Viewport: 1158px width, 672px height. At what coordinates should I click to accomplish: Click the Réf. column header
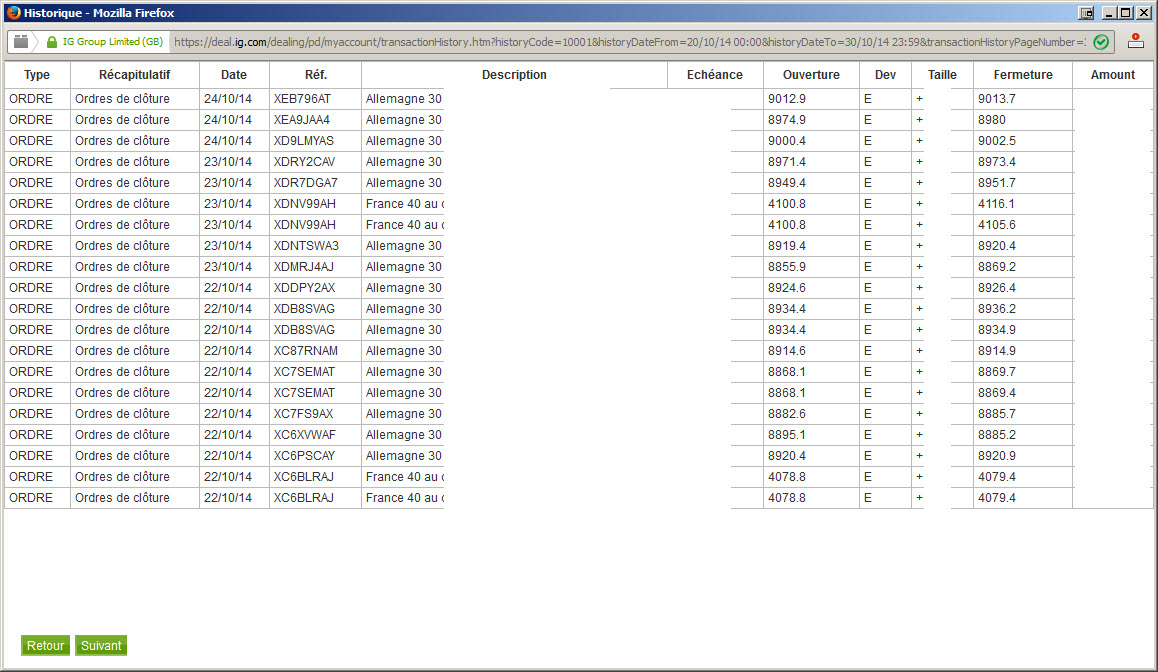point(315,75)
